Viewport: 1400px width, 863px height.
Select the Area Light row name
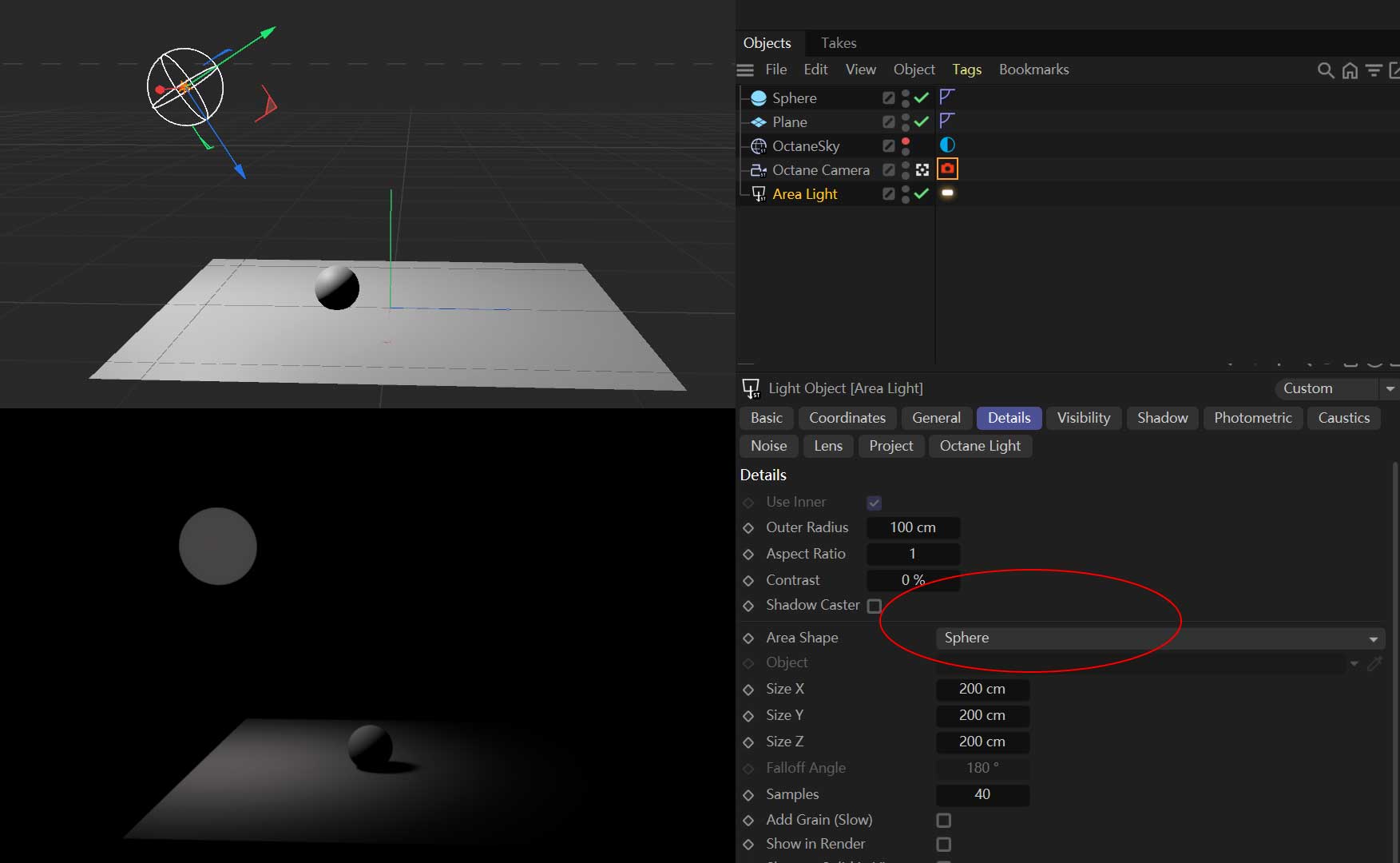(805, 194)
